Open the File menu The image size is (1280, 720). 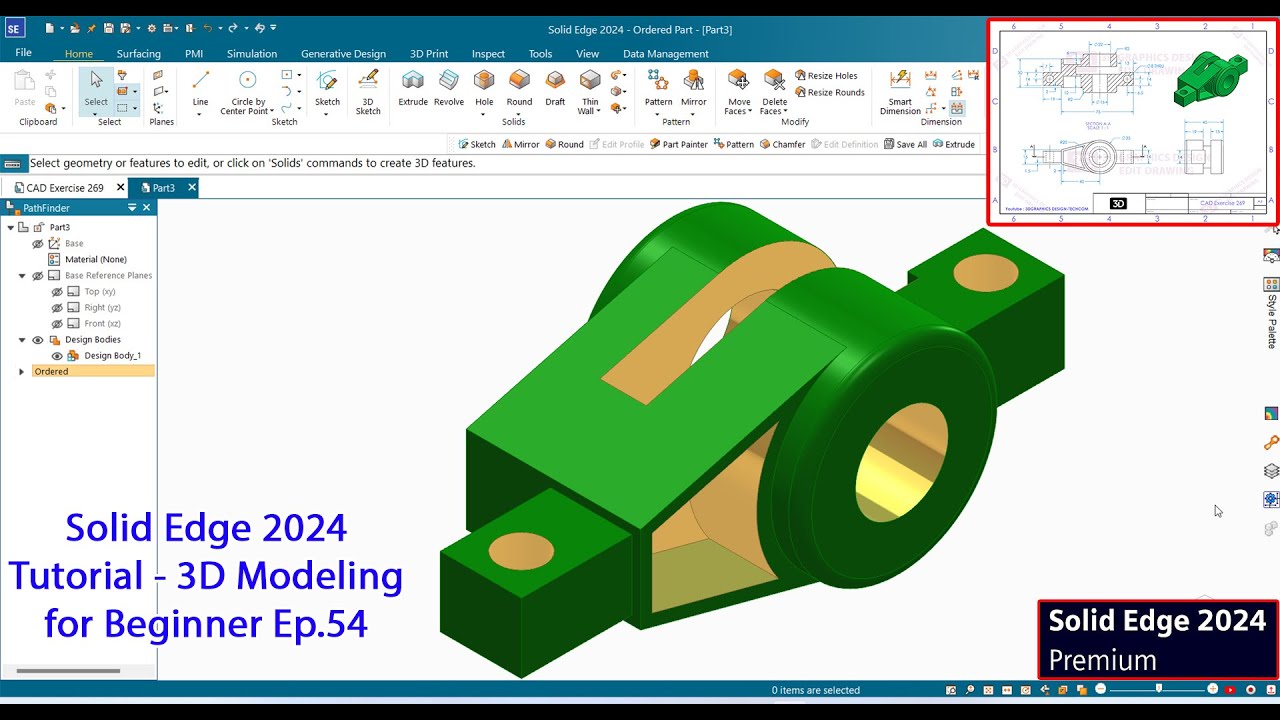click(x=23, y=52)
